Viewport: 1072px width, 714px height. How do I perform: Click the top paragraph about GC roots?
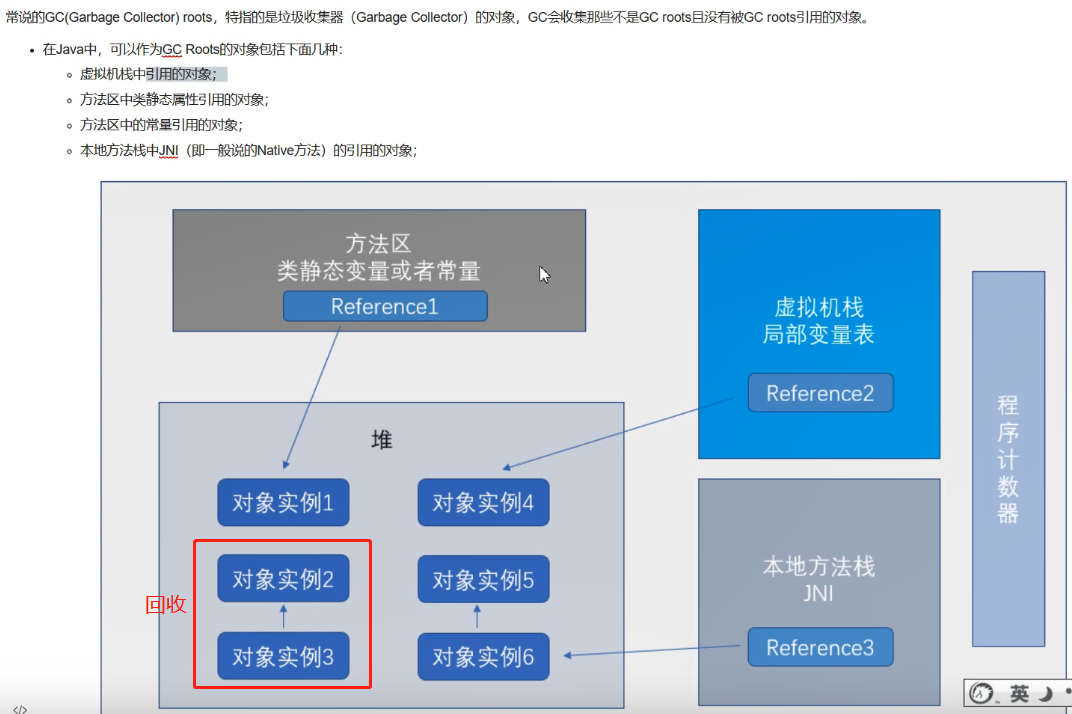tap(439, 17)
